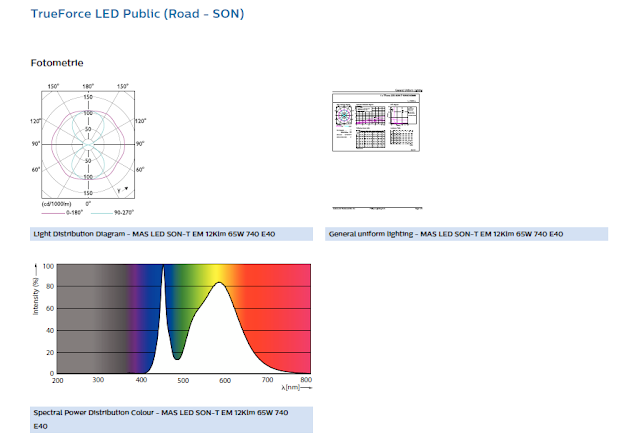Click the λ[nm] axis label
Image resolution: width=639 pixels, height=438 pixels.
point(291,387)
